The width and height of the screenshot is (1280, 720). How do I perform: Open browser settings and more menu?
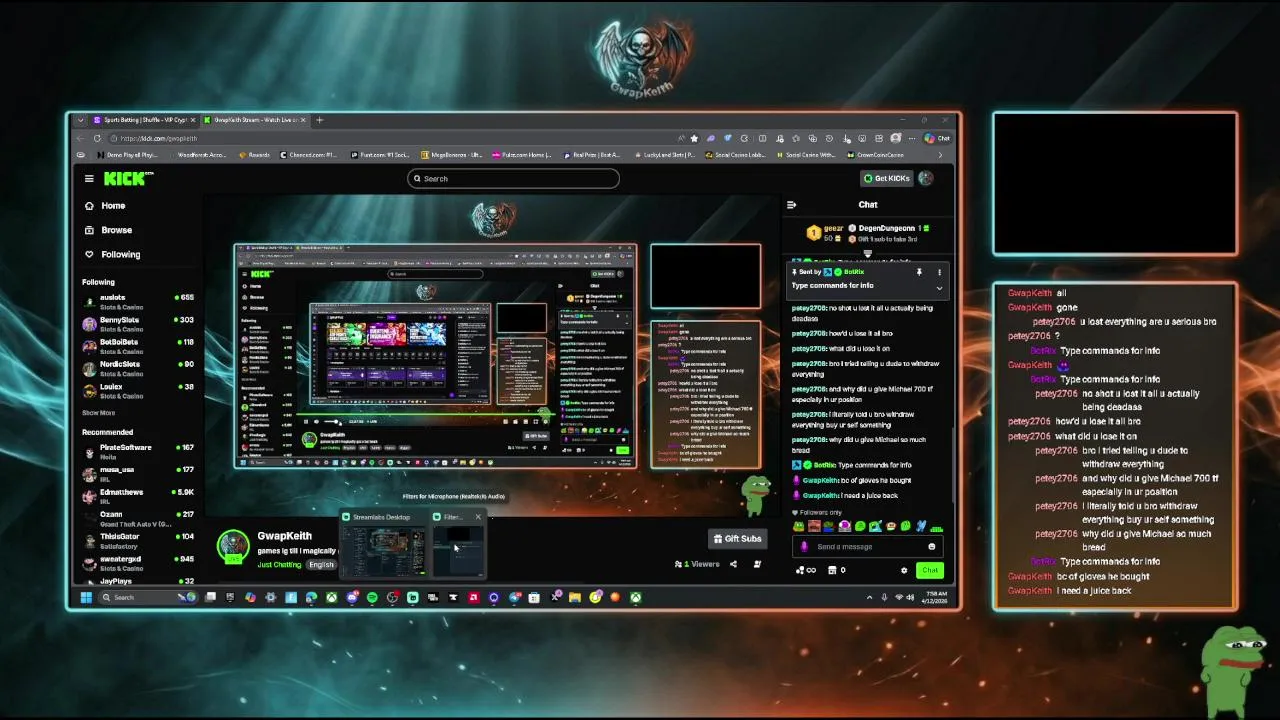913,138
